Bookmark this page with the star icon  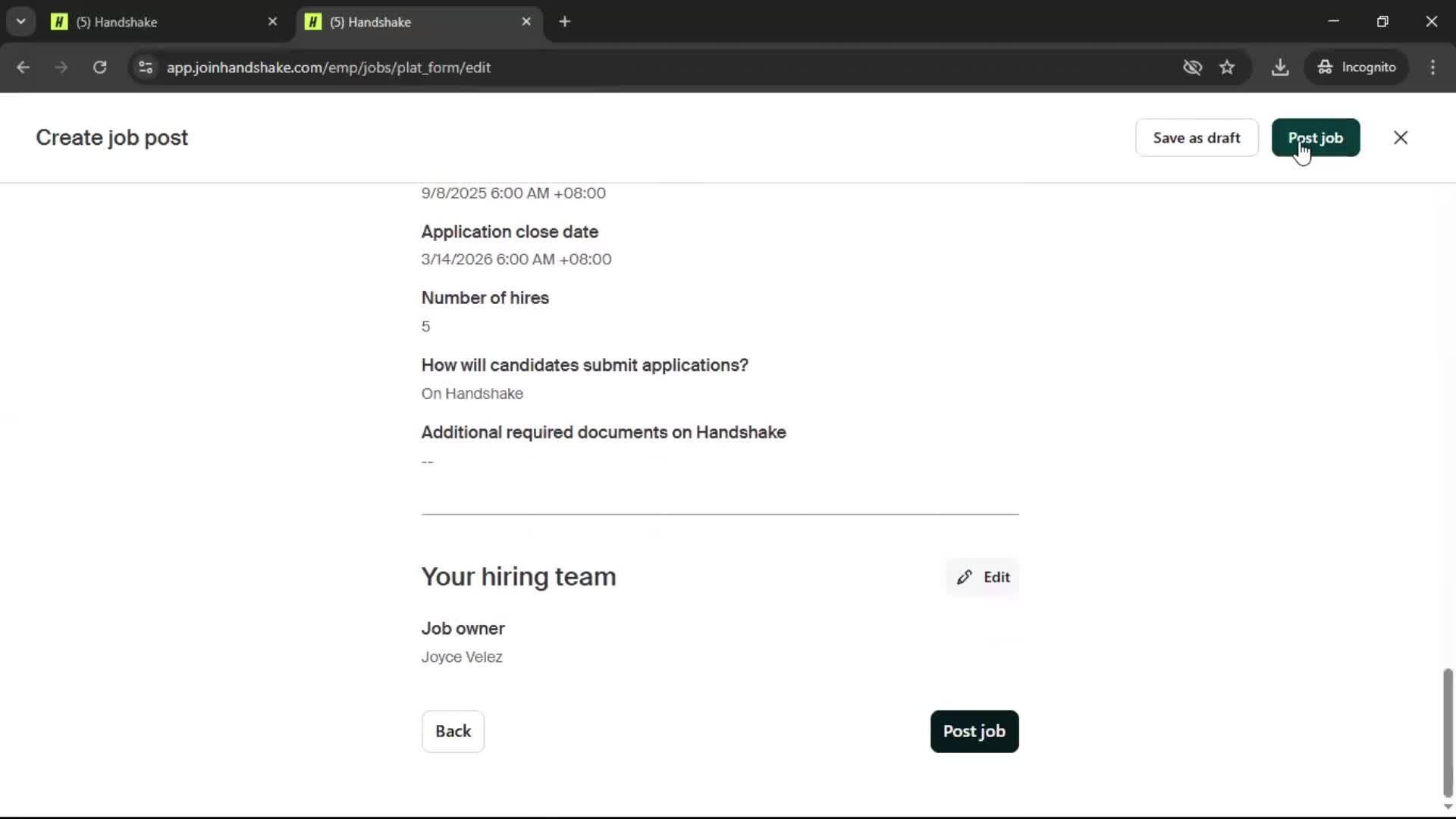(x=1227, y=67)
